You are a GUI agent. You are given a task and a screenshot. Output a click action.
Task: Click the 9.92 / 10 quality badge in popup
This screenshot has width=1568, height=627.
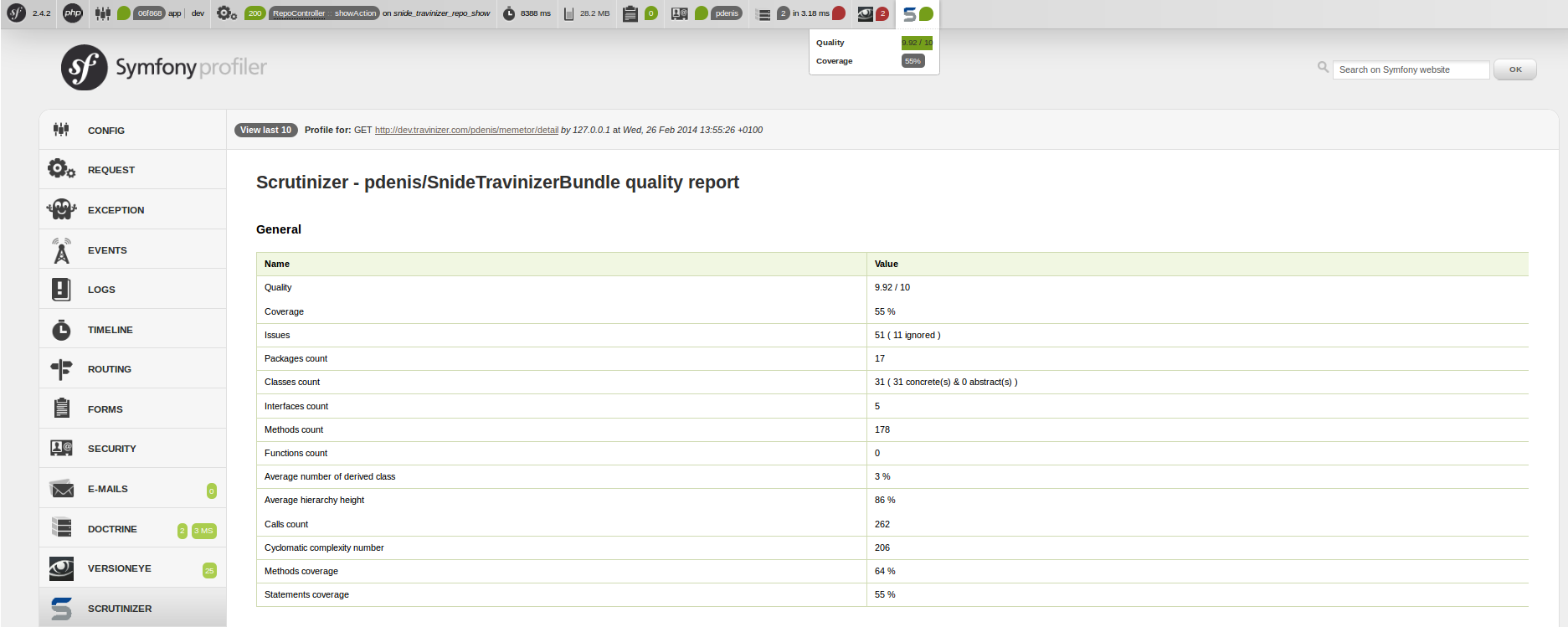coord(917,43)
